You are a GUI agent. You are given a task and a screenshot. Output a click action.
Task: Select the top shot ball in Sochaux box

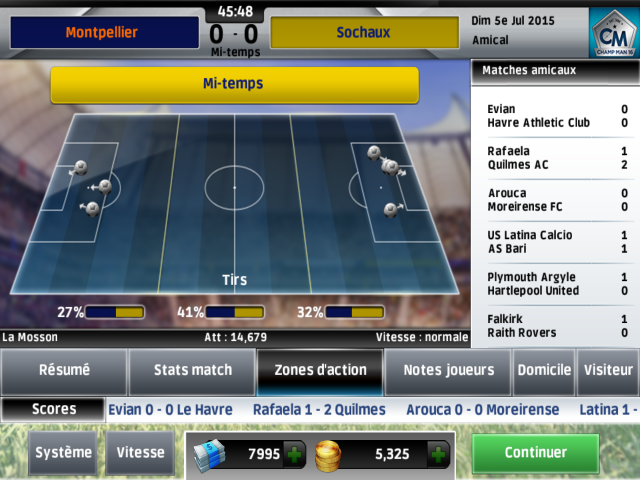point(373,153)
